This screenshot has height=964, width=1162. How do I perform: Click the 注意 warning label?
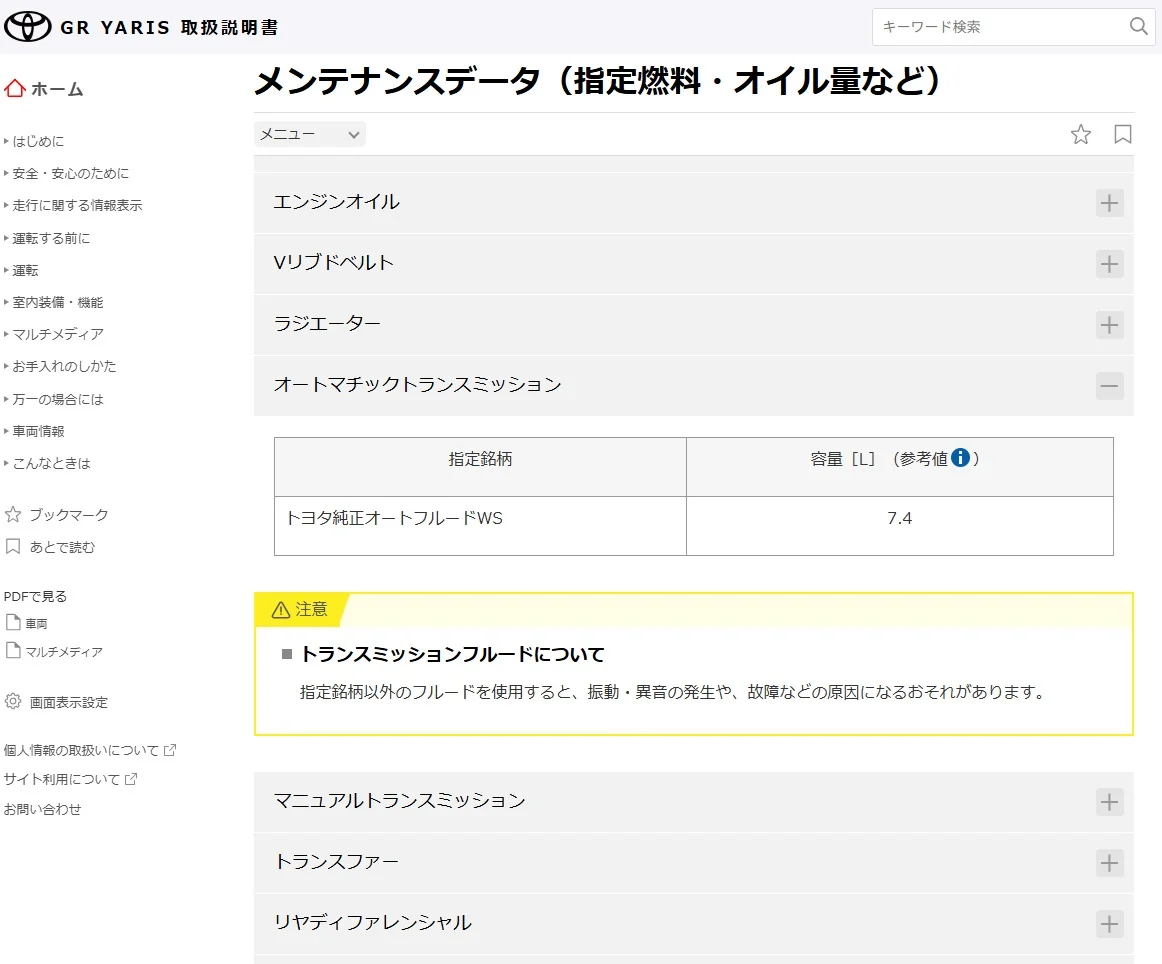[x=300, y=609]
